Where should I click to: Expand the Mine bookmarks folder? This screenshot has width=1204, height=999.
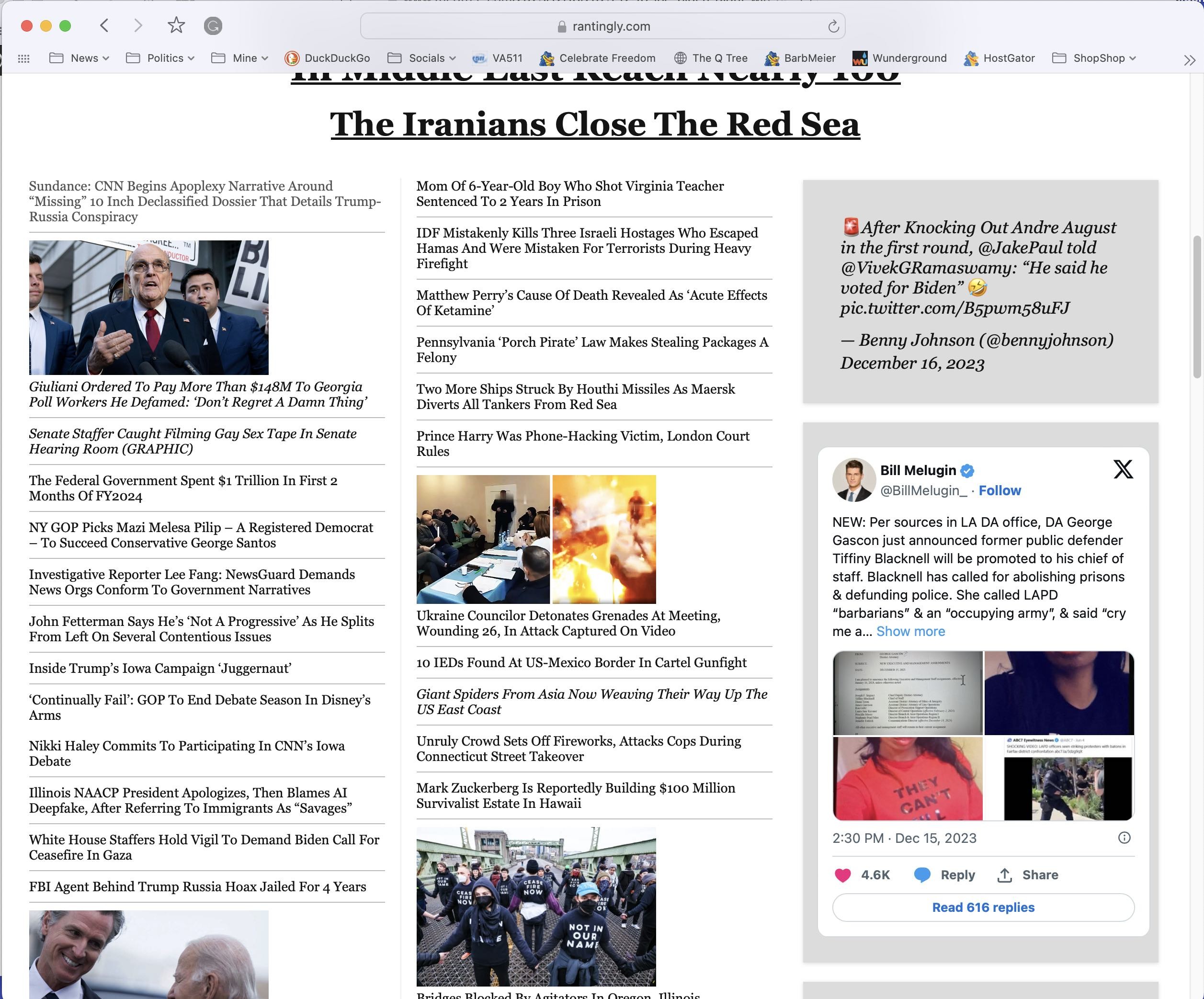239,58
